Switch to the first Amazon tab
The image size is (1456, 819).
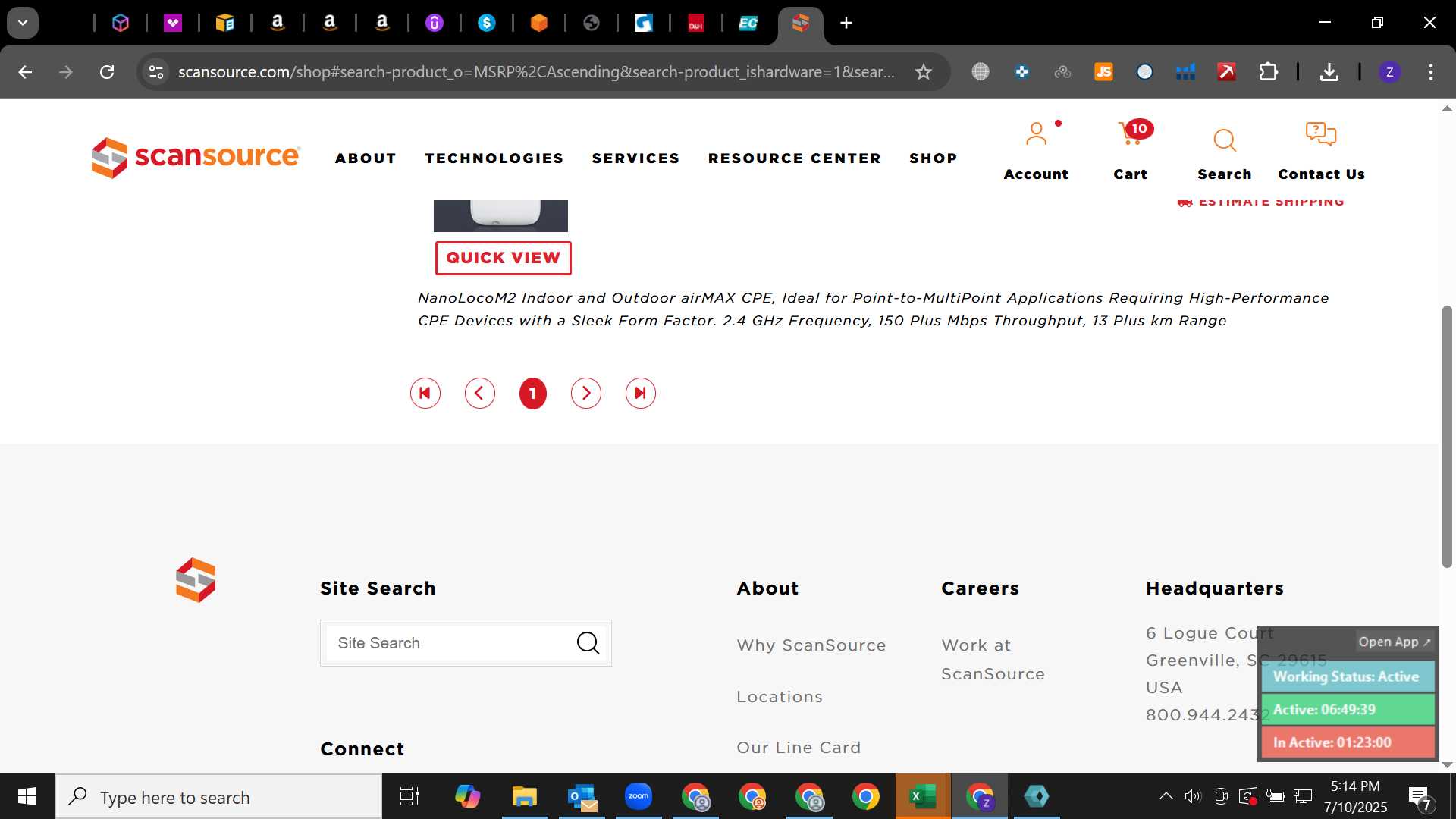click(278, 23)
